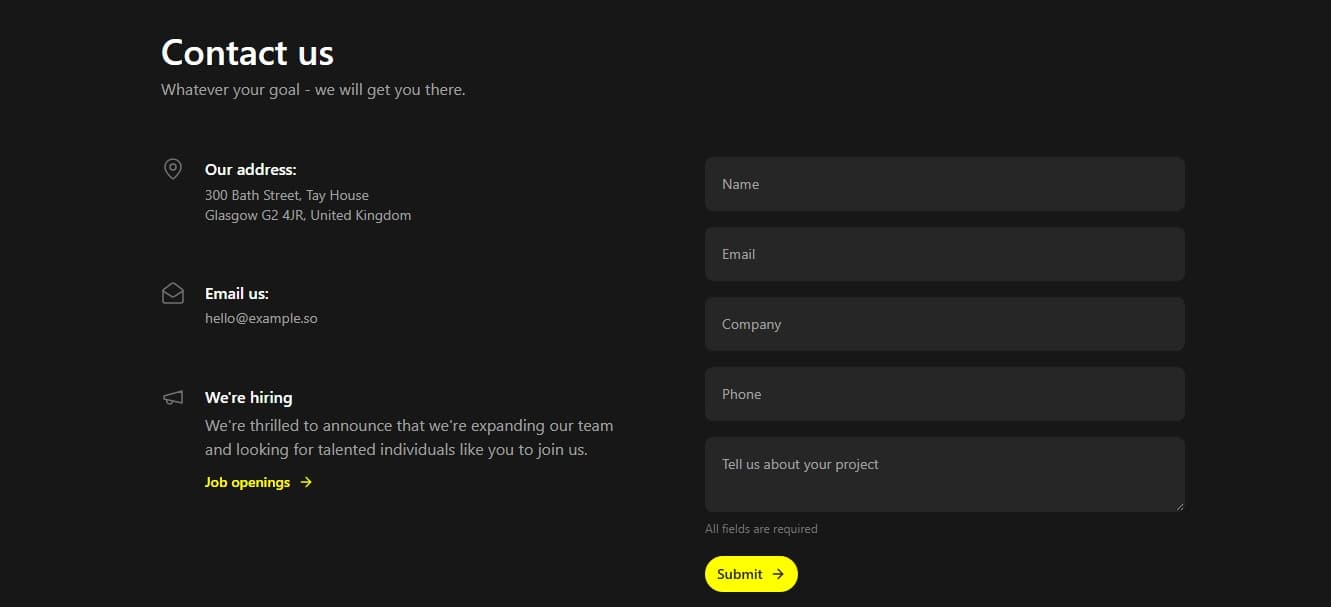Click the 'We're hiring' heading
This screenshot has width=1331, height=607.
click(248, 397)
